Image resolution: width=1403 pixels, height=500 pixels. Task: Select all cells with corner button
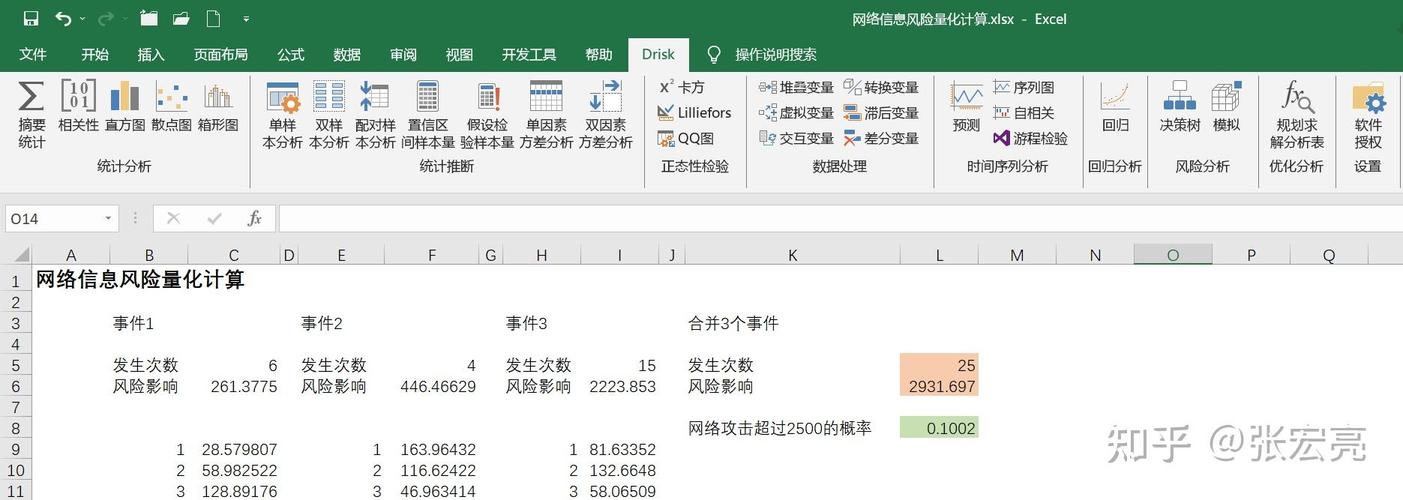click(16, 255)
